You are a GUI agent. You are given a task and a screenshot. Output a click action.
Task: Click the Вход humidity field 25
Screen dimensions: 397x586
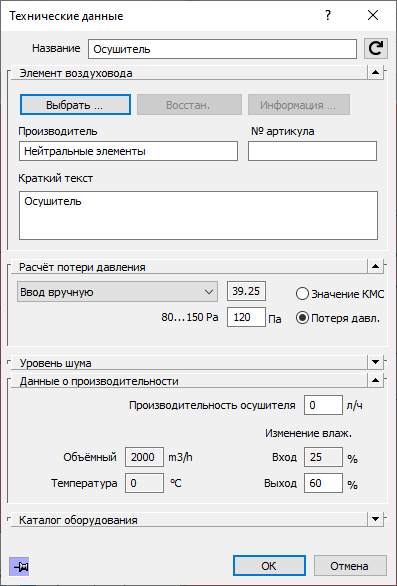tap(323, 457)
